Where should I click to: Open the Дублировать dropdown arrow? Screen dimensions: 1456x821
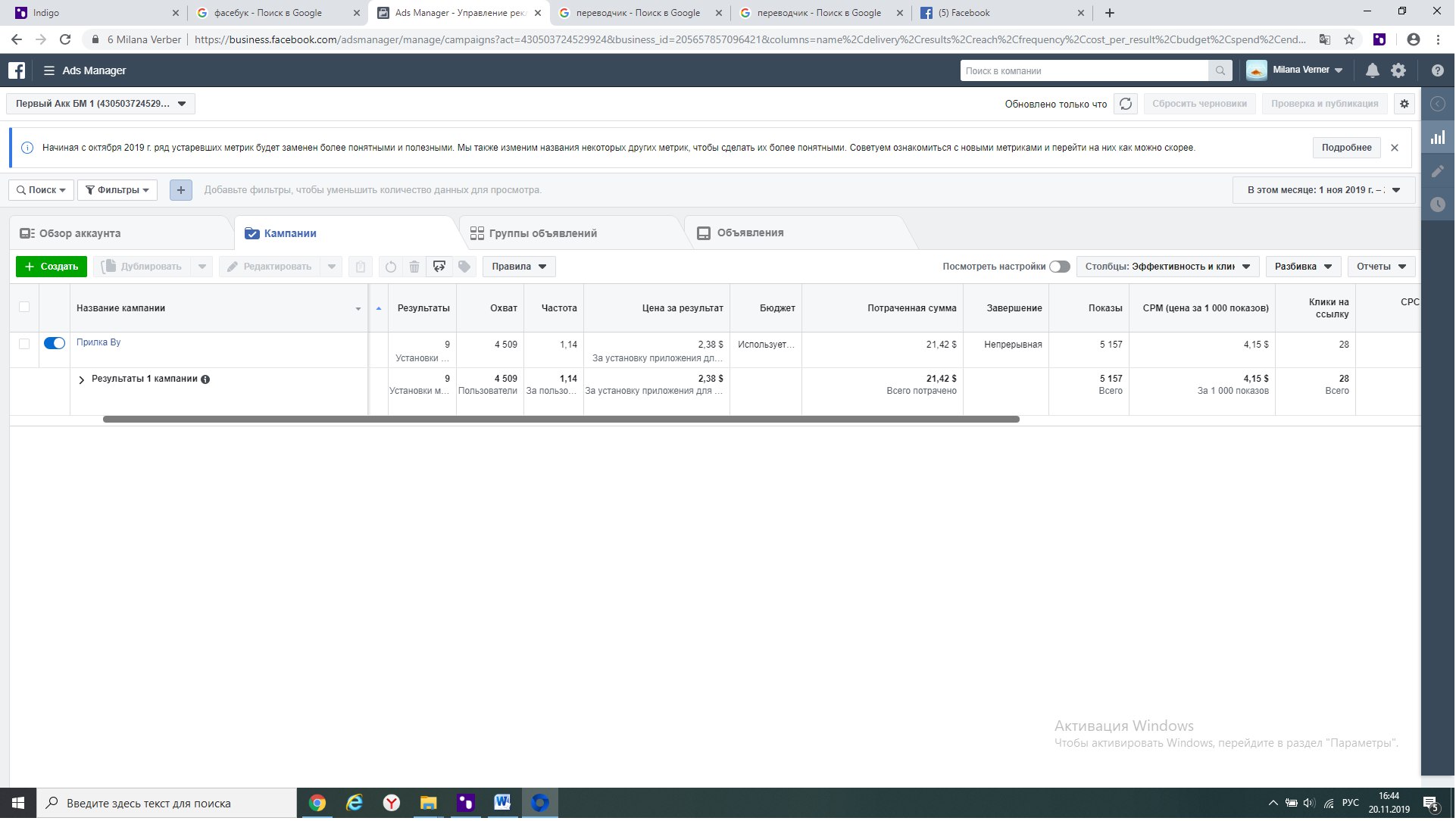coord(202,267)
